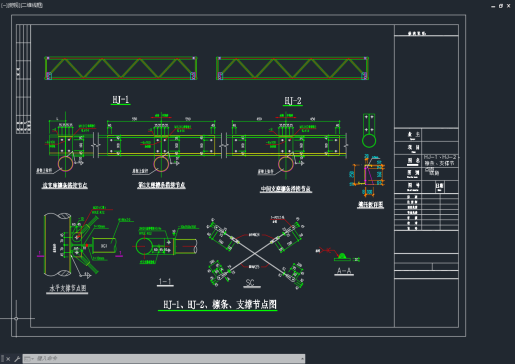The width and height of the screenshot is (515, 364).
Task: Select the HJ-2 truss label text
Action: pyautogui.click(x=293, y=101)
